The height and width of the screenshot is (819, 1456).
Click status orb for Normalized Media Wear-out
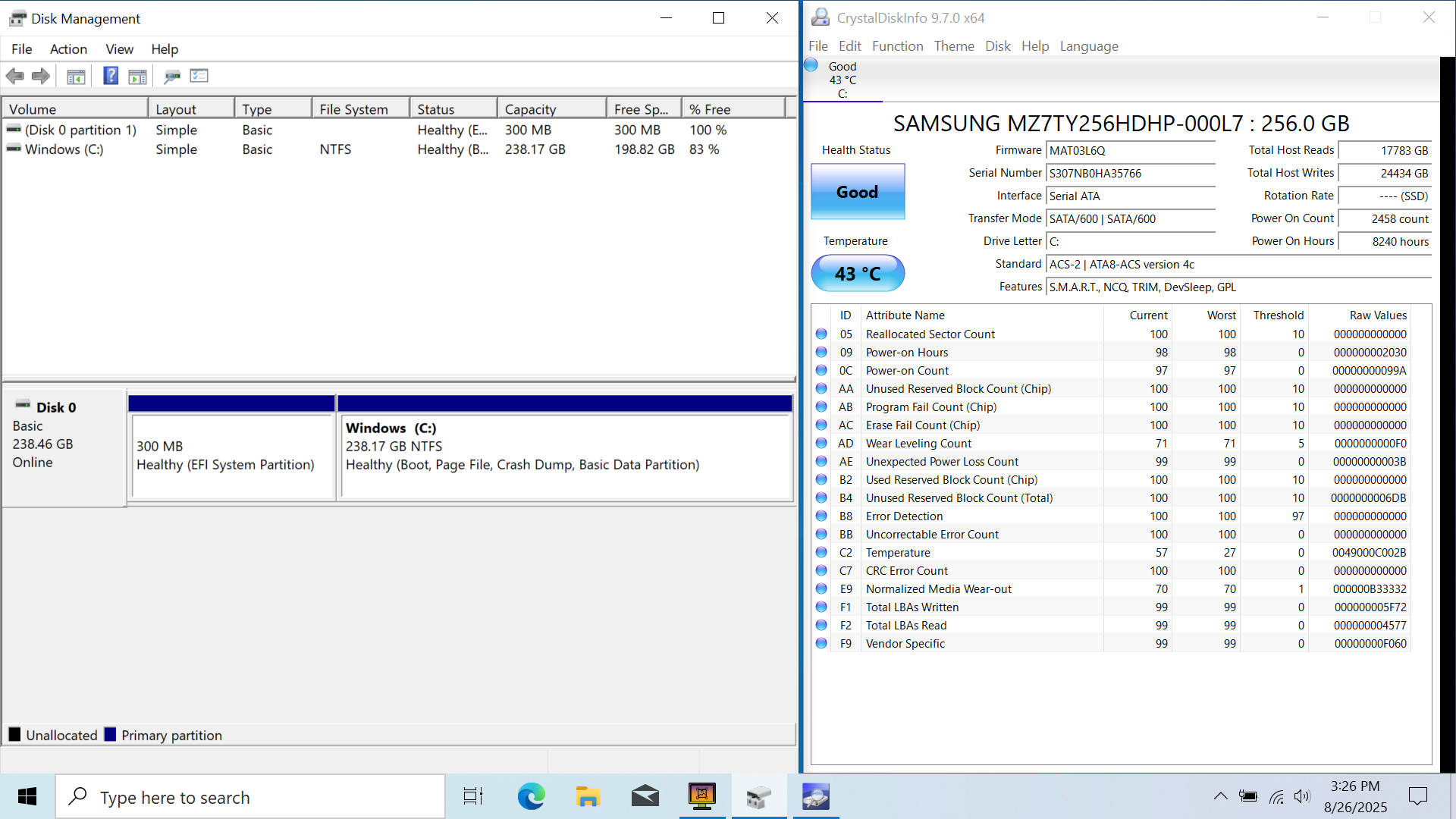click(821, 588)
